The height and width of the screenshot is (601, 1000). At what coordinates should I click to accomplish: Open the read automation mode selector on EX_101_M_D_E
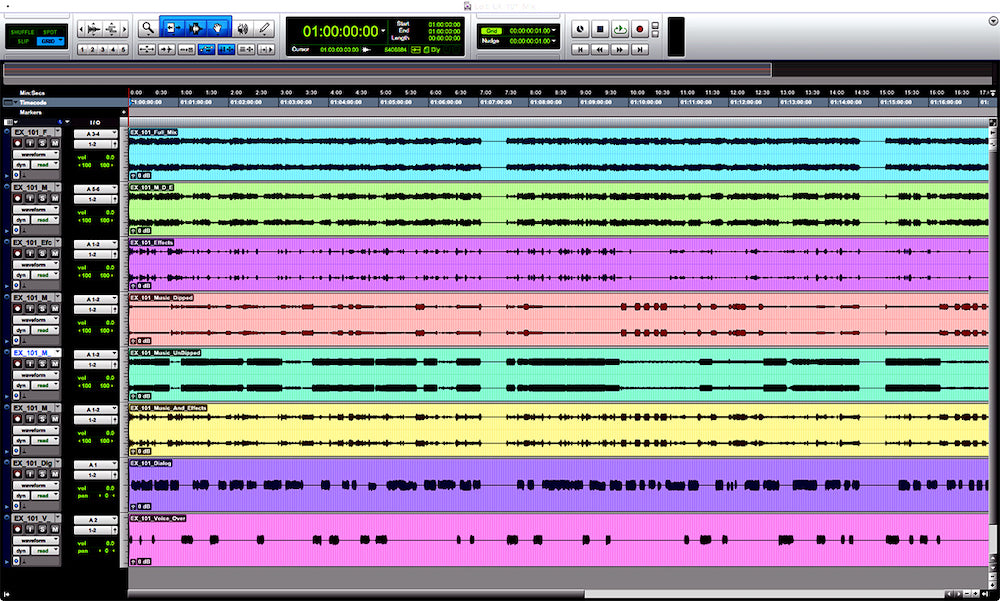pyautogui.click(x=43, y=217)
